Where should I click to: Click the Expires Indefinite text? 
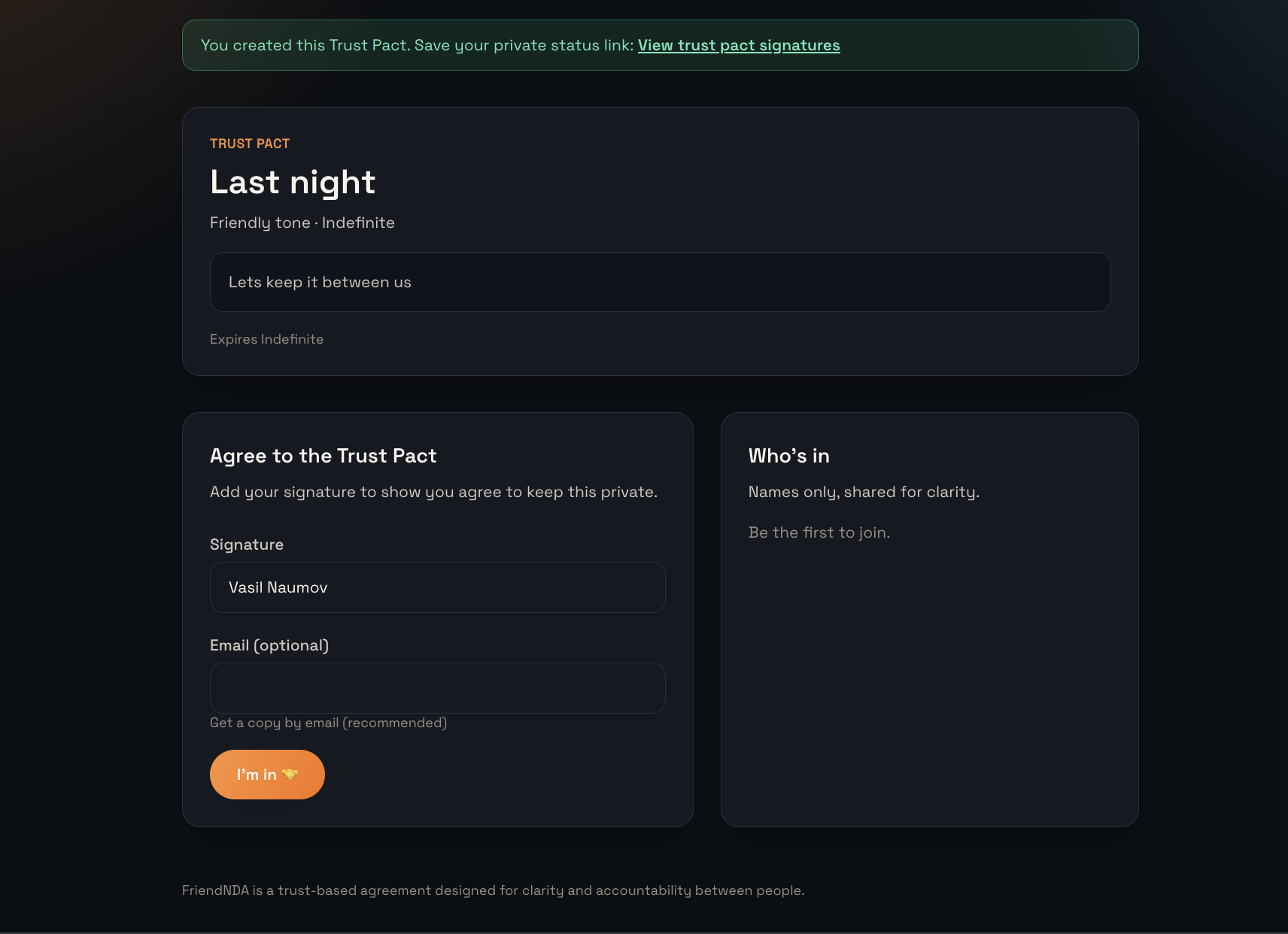(x=266, y=339)
